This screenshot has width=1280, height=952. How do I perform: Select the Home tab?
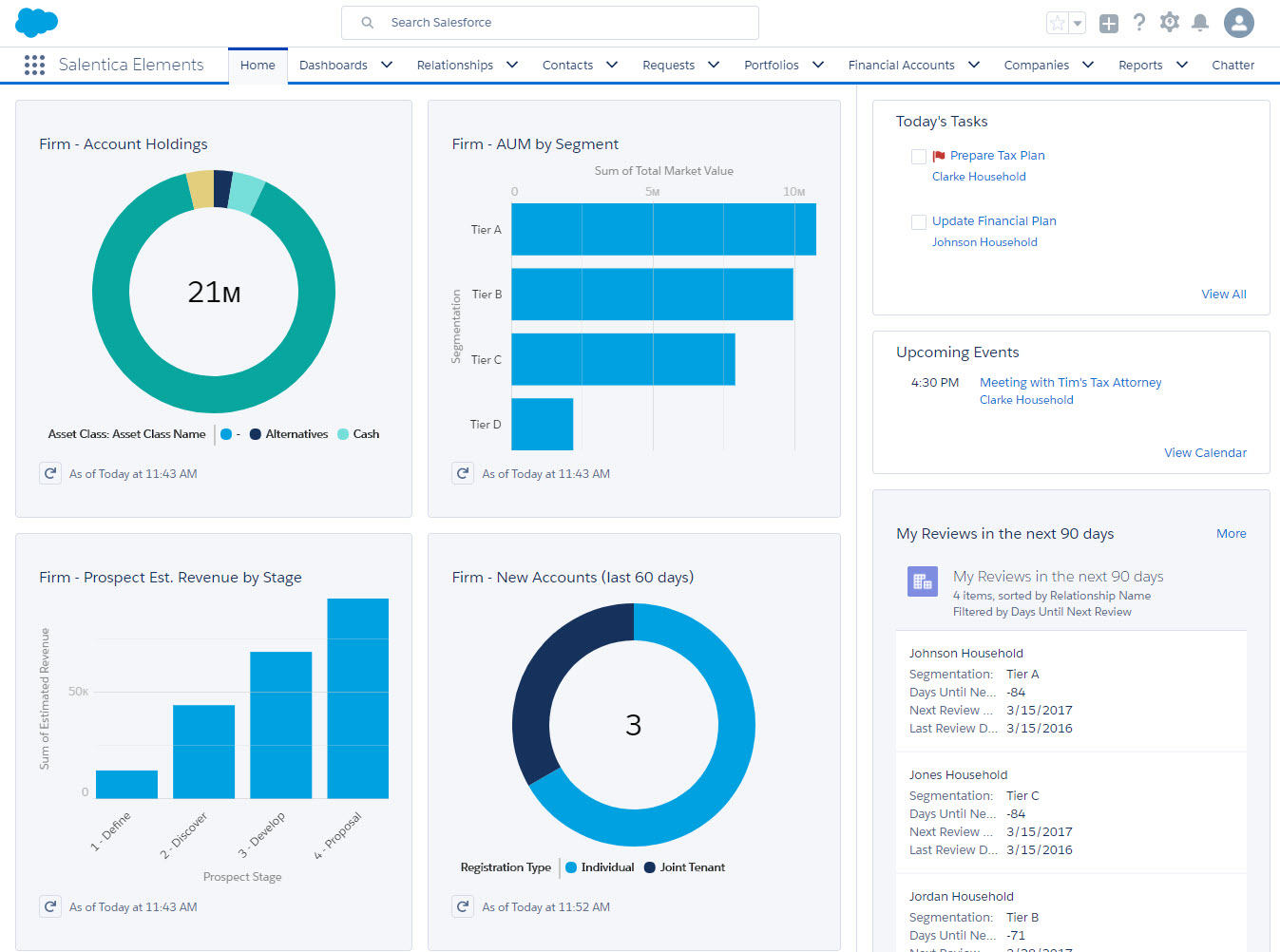tap(258, 65)
